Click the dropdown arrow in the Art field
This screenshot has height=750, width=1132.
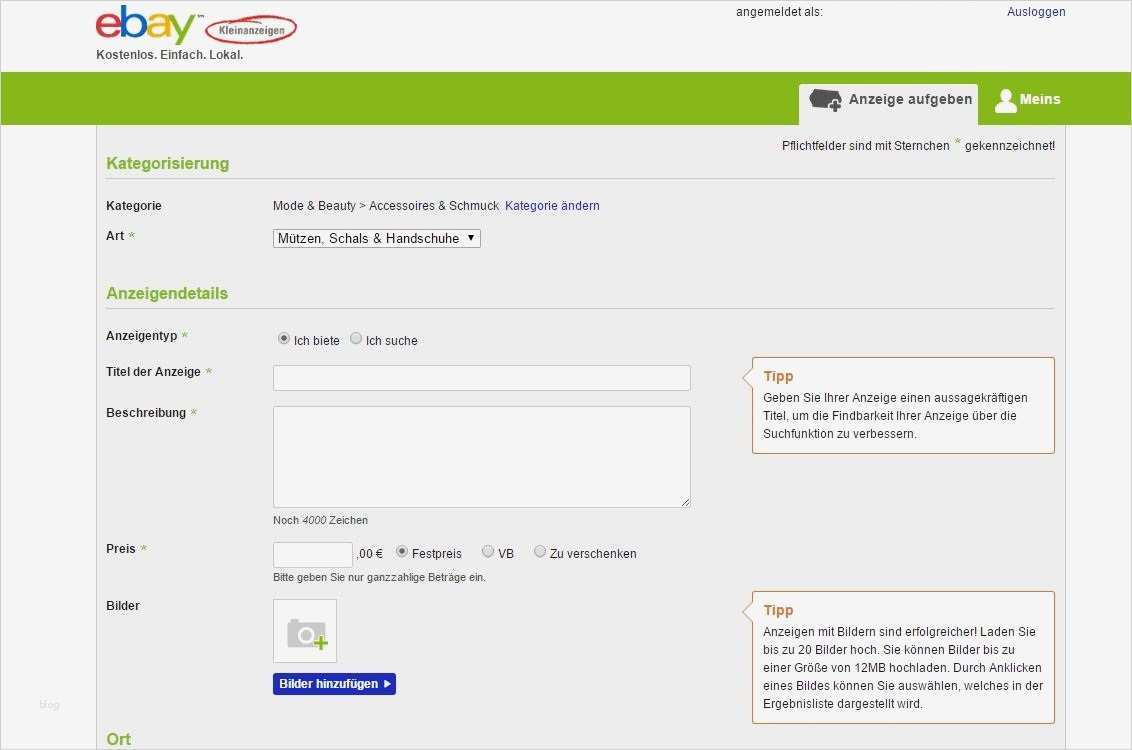click(470, 238)
